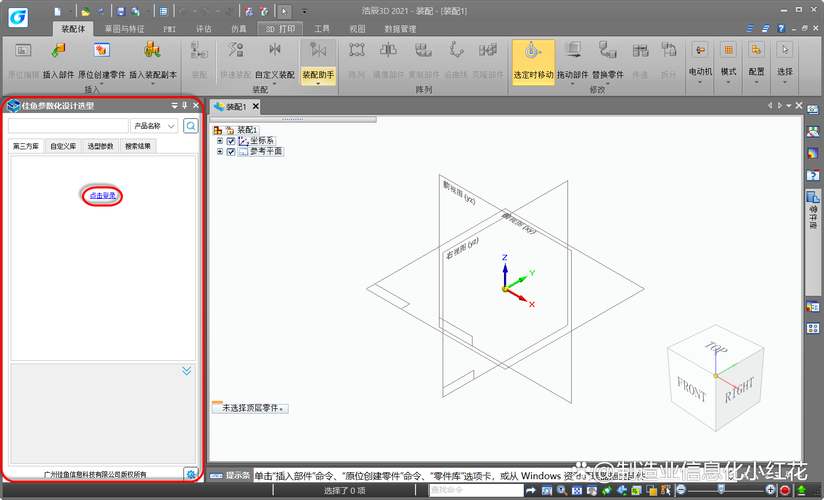Expand the 坐标系 tree node
The image size is (824, 500).
pos(220,141)
